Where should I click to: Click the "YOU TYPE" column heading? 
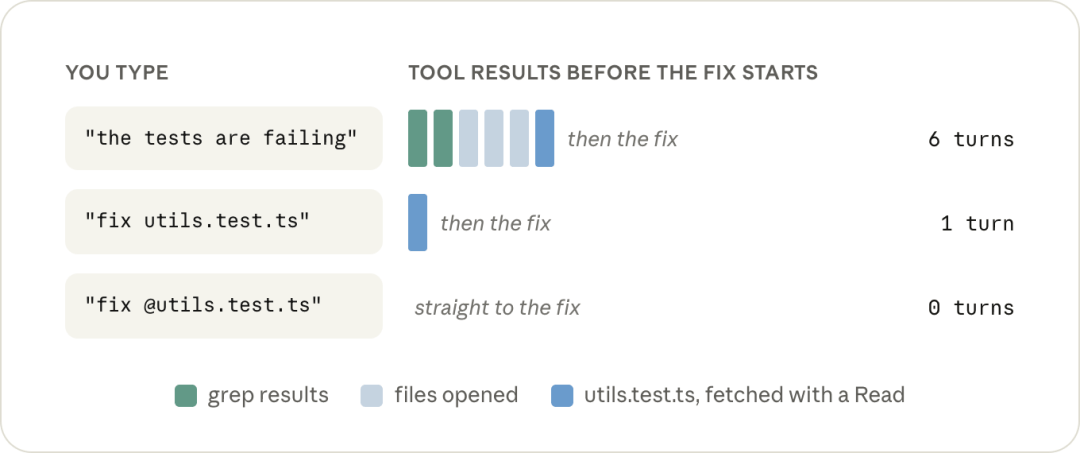click(117, 72)
